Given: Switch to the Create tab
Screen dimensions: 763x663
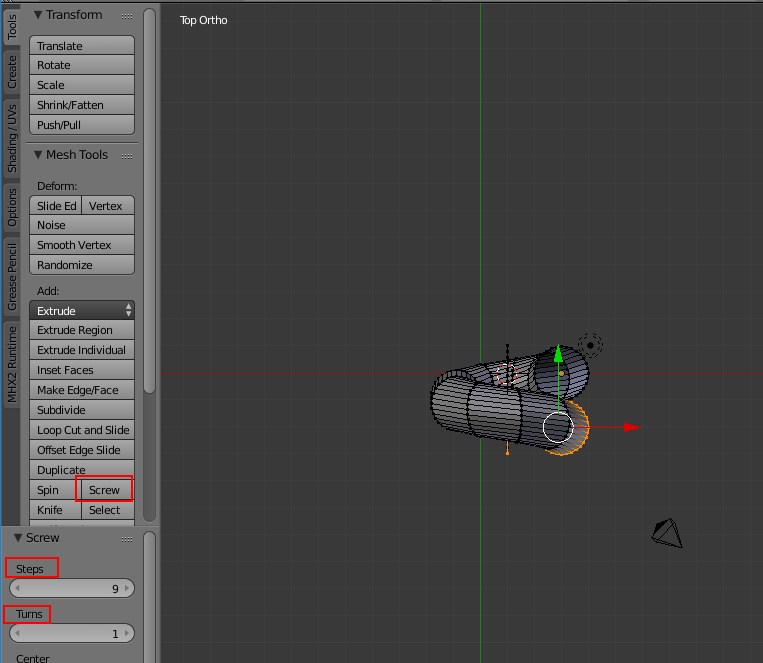Looking at the screenshot, I should 12,71.
